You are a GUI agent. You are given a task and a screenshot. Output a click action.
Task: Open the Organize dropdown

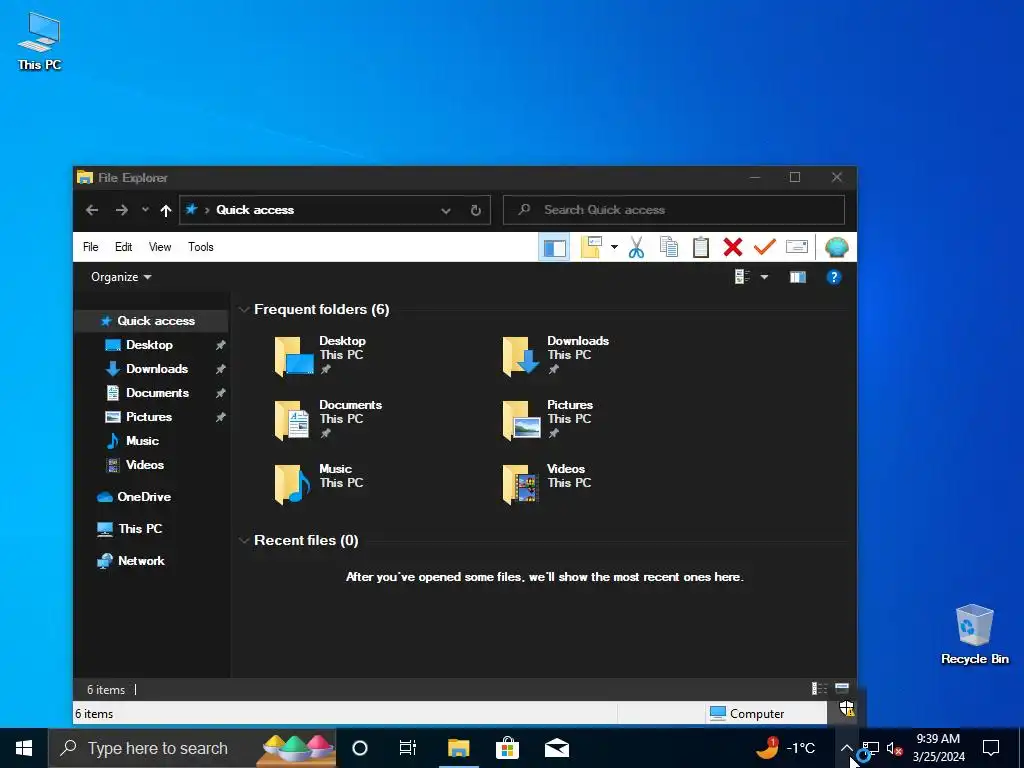pos(121,277)
